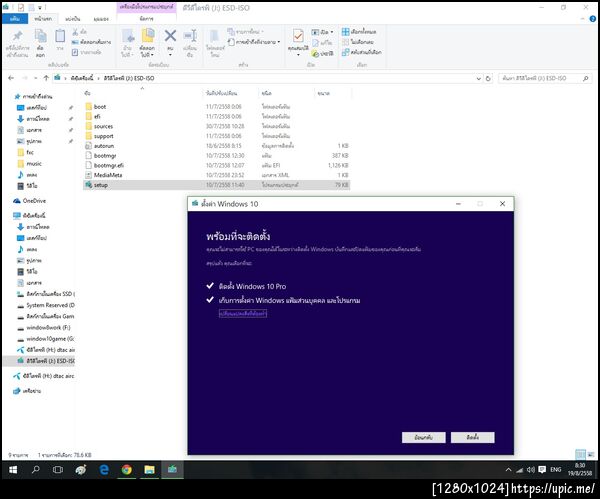Switch to the Share ribbon tab
The width and height of the screenshot is (600, 499).
[x=72, y=19]
